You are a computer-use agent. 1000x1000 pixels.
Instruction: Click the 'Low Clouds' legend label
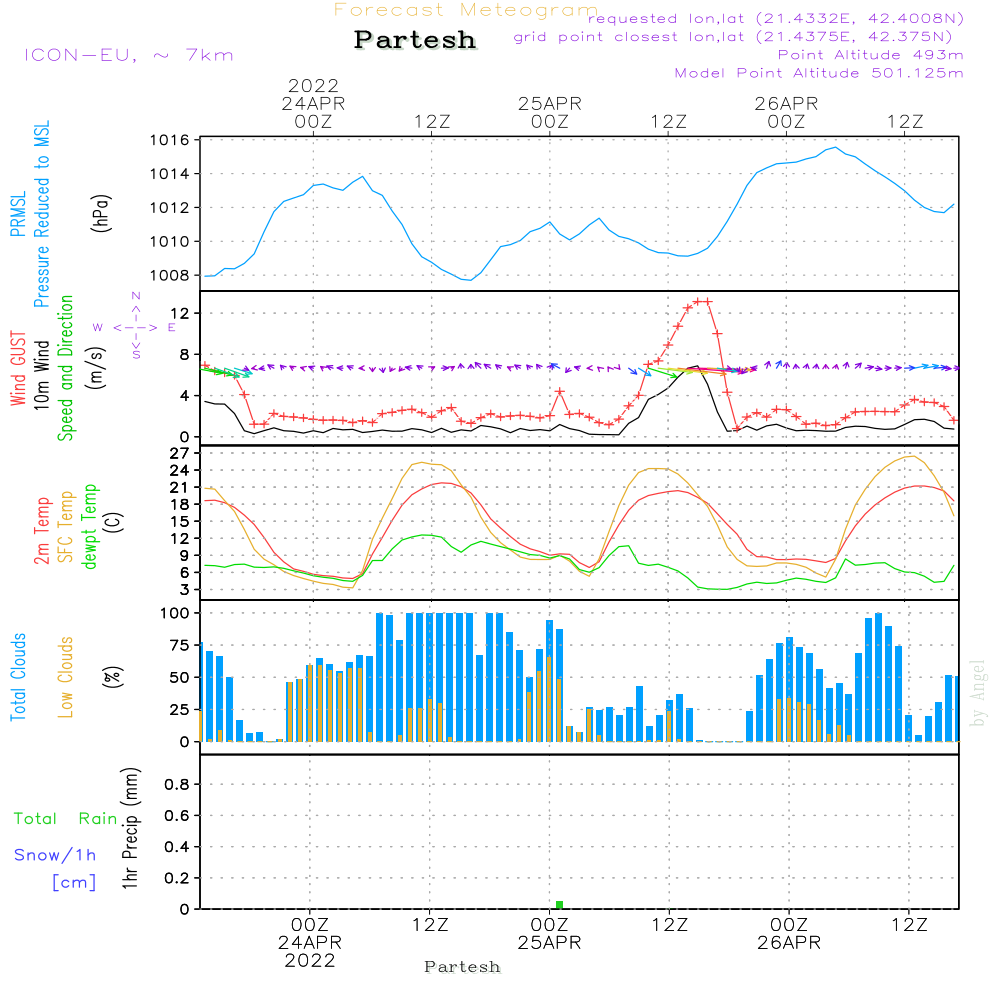[66, 677]
